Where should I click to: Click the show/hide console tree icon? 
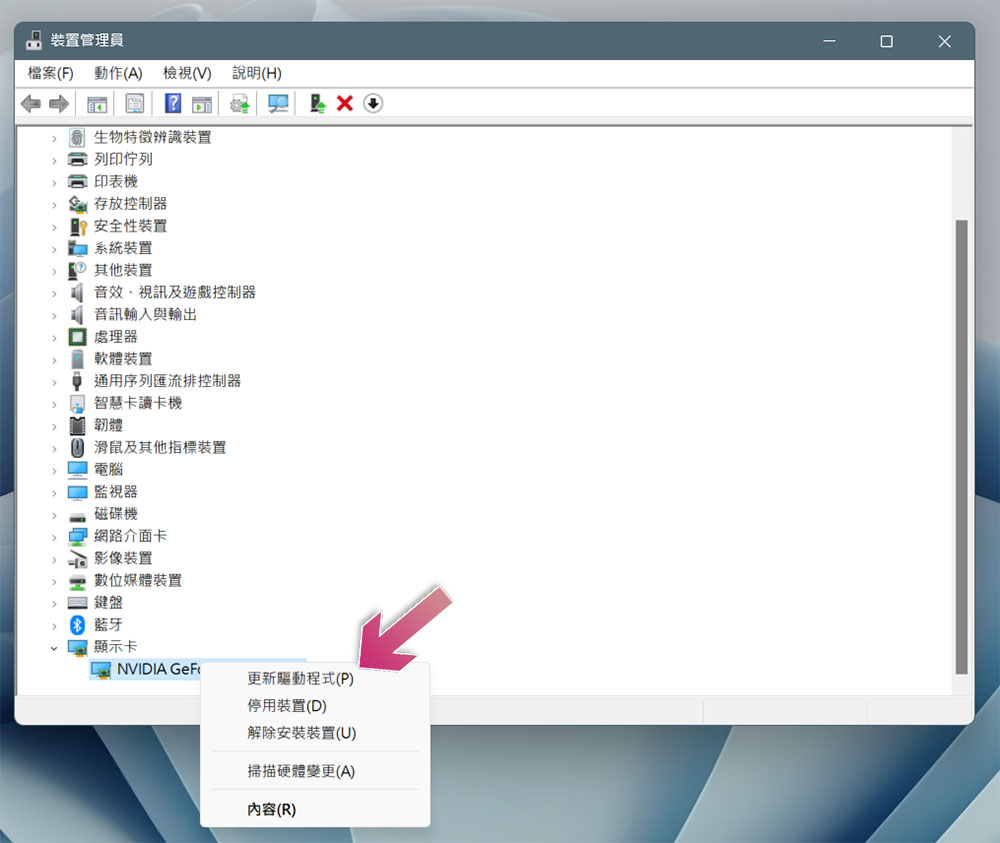click(97, 103)
